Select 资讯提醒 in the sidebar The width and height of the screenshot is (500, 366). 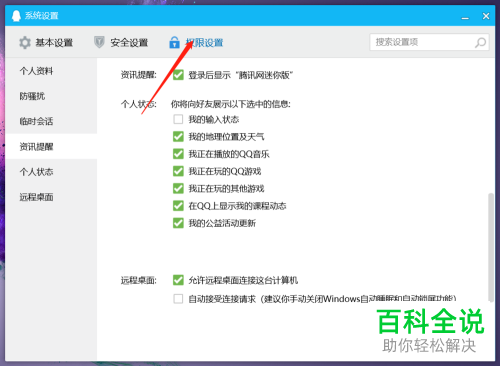point(51,147)
